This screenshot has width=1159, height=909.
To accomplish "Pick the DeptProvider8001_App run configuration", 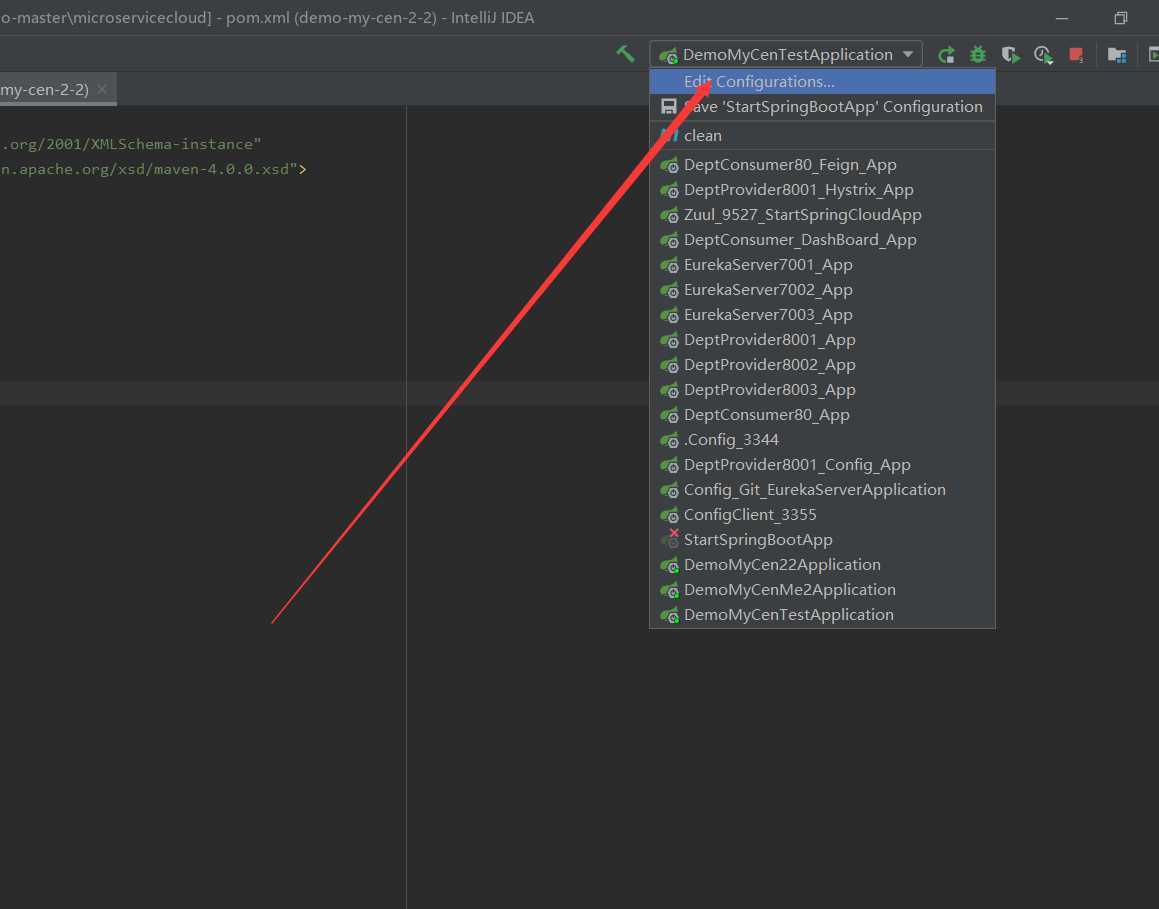I will pyautogui.click(x=822, y=340).
